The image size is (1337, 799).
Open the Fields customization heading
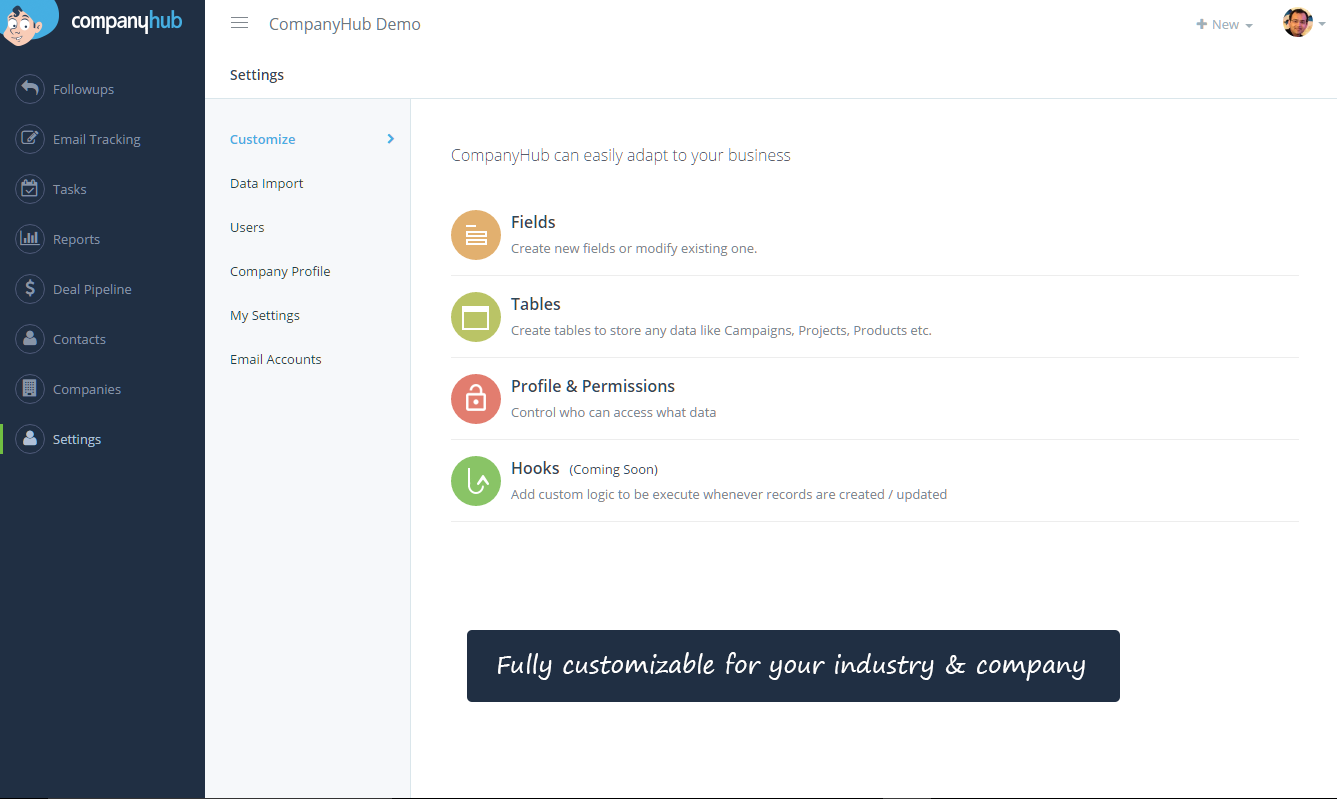coord(533,222)
